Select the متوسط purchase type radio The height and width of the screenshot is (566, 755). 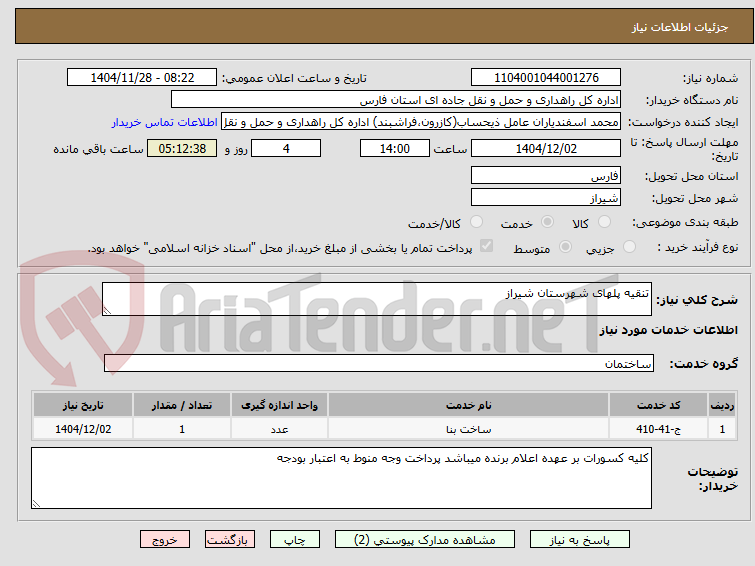565,247
